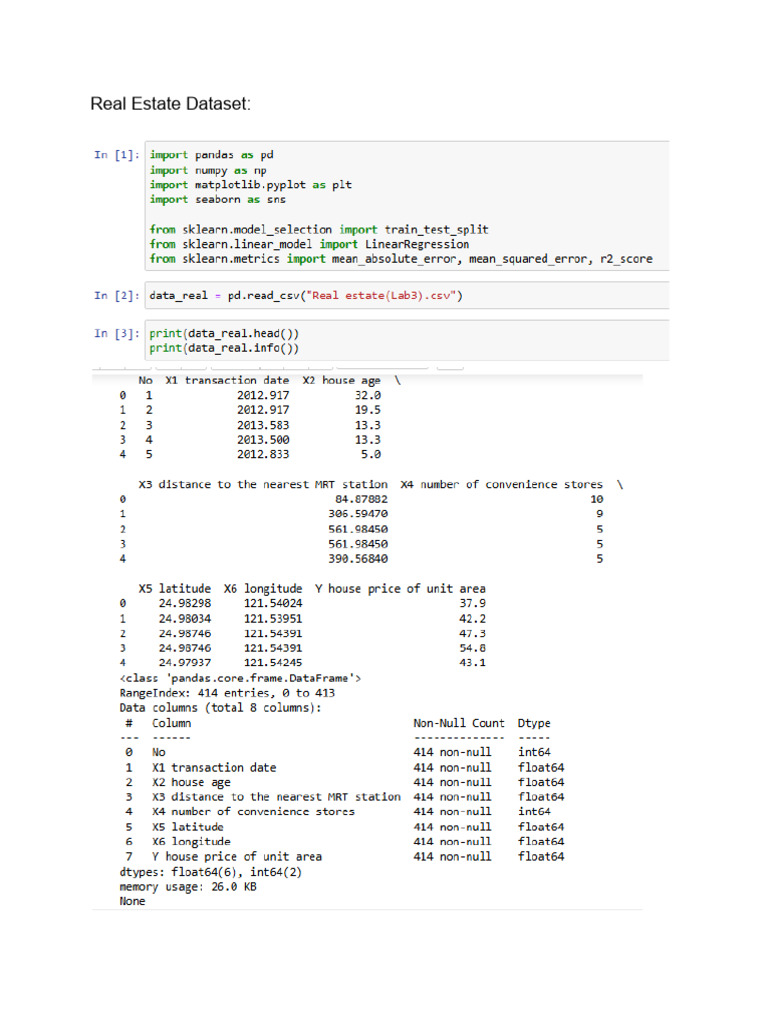Click the distance value 306.59470
The height and width of the screenshot is (1024, 768).
[x=358, y=514]
